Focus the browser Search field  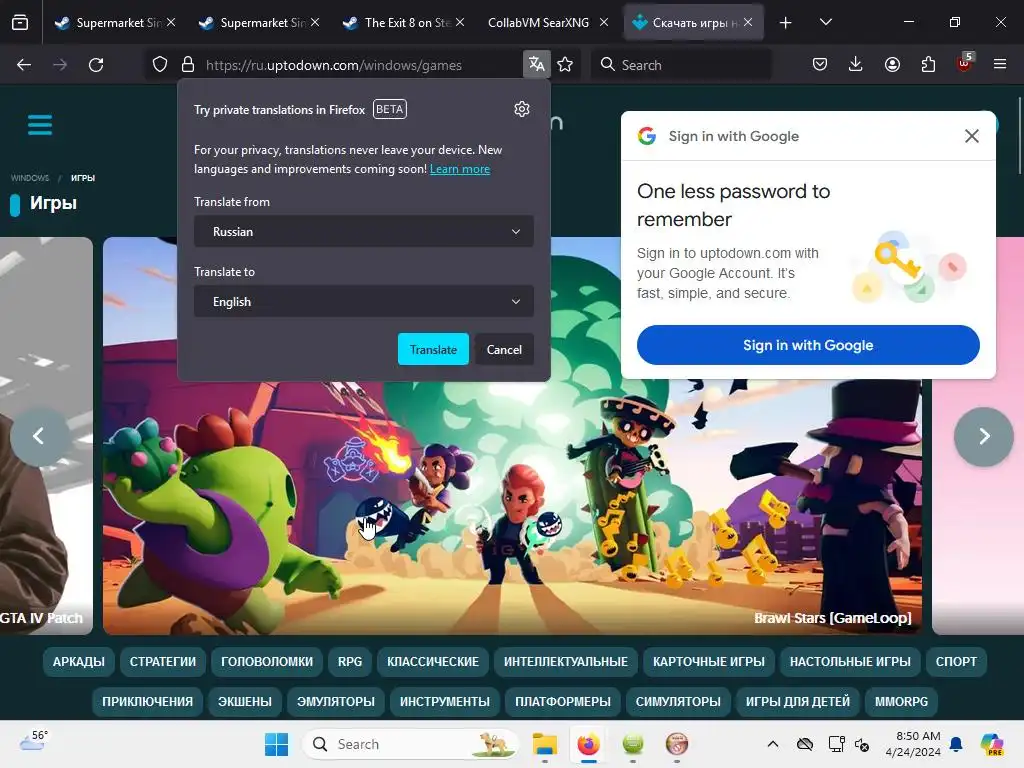pyautogui.click(x=681, y=65)
